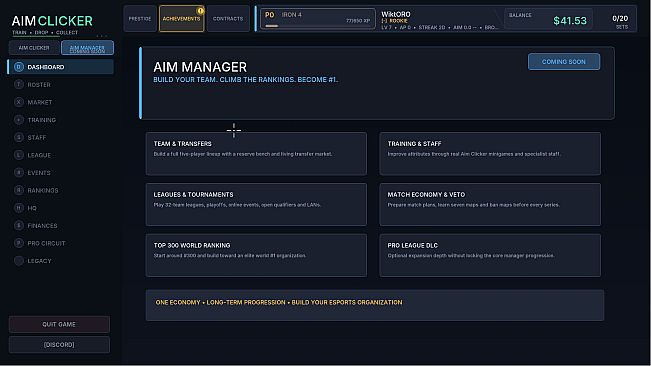Click the HQ sidebar icon
Screen dimensions: 651x366
[19, 208]
